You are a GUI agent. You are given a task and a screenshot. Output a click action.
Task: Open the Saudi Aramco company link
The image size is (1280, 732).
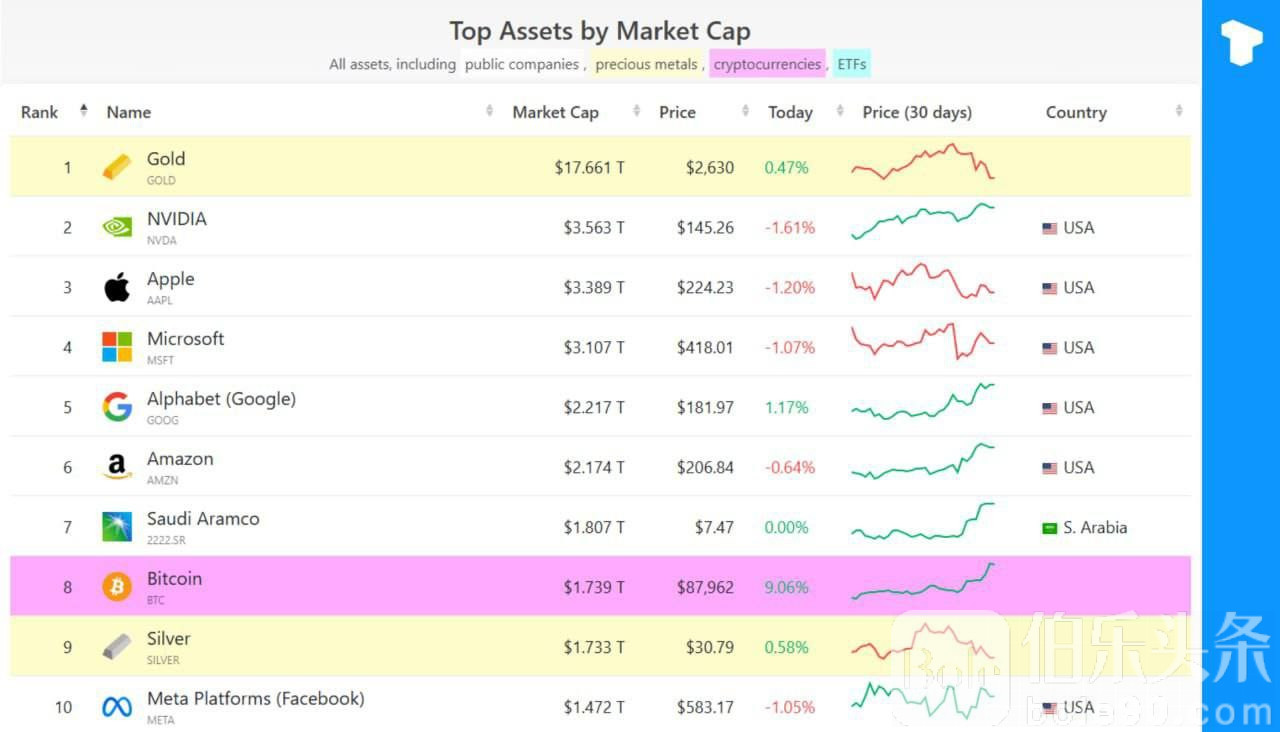coord(203,518)
